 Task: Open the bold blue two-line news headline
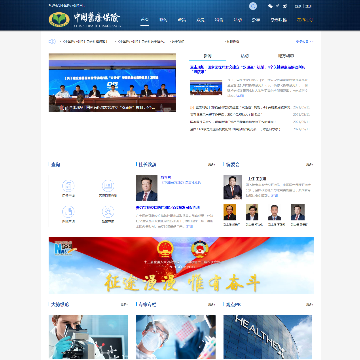point(248,69)
